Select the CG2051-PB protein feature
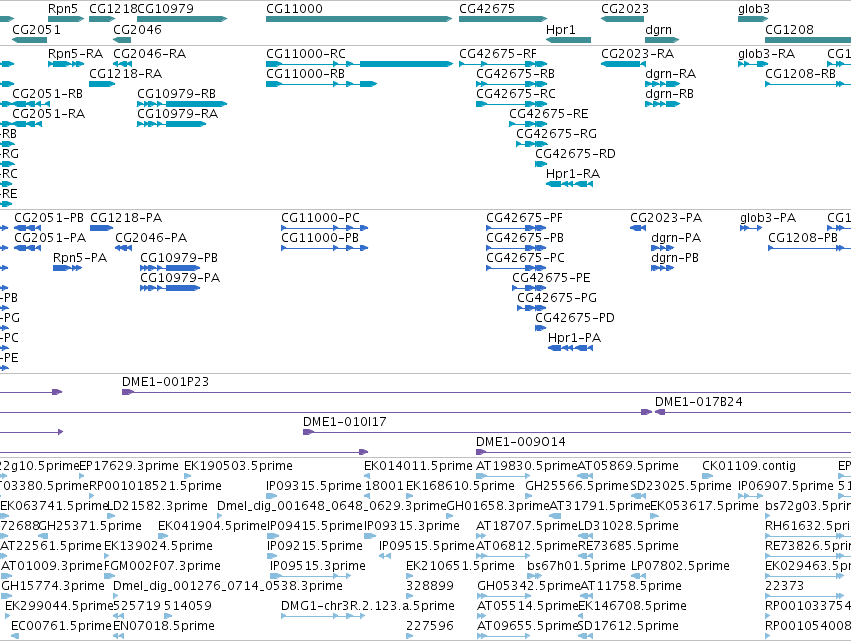 click(x=28, y=228)
